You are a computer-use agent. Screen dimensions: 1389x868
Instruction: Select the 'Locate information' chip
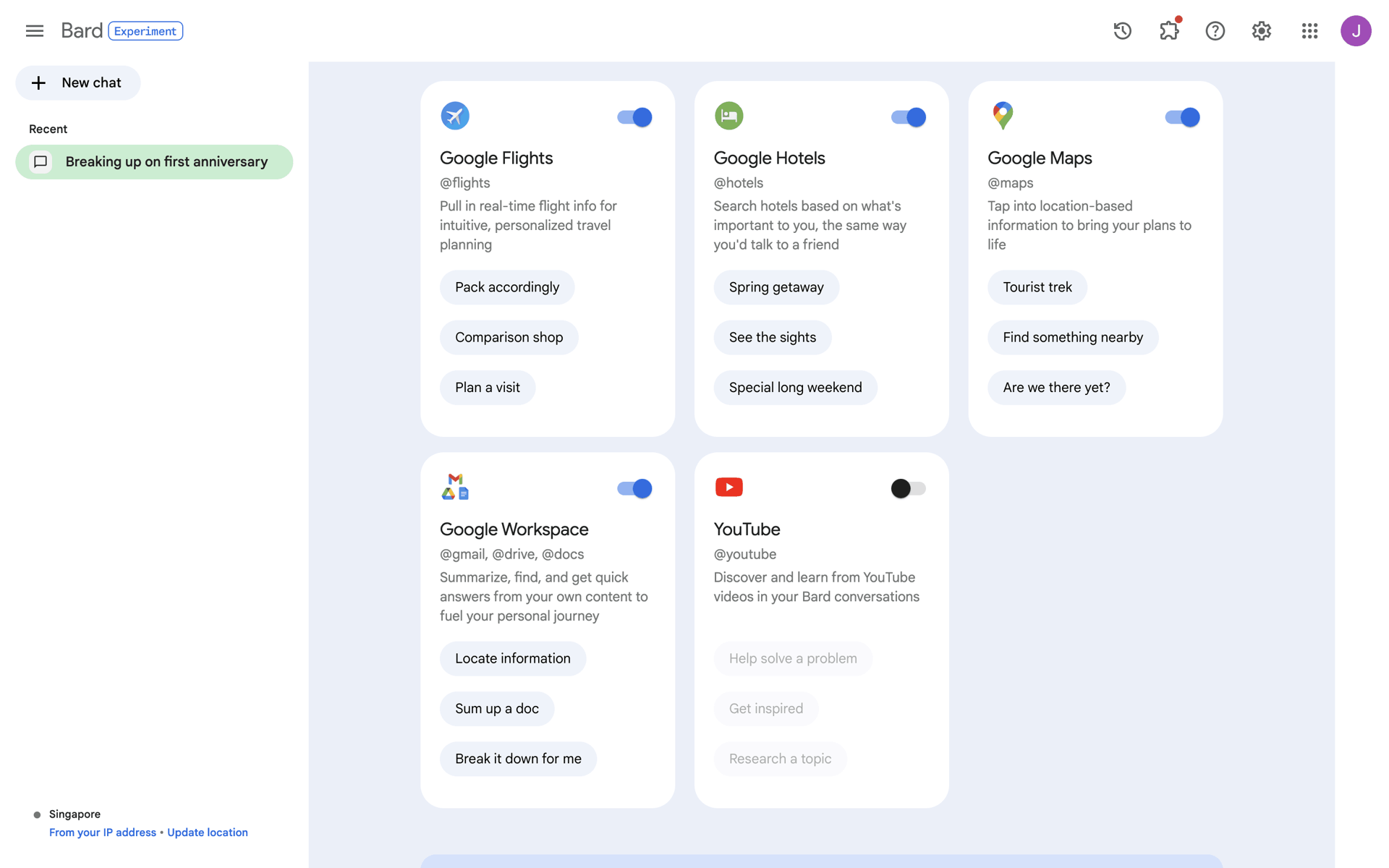click(513, 659)
